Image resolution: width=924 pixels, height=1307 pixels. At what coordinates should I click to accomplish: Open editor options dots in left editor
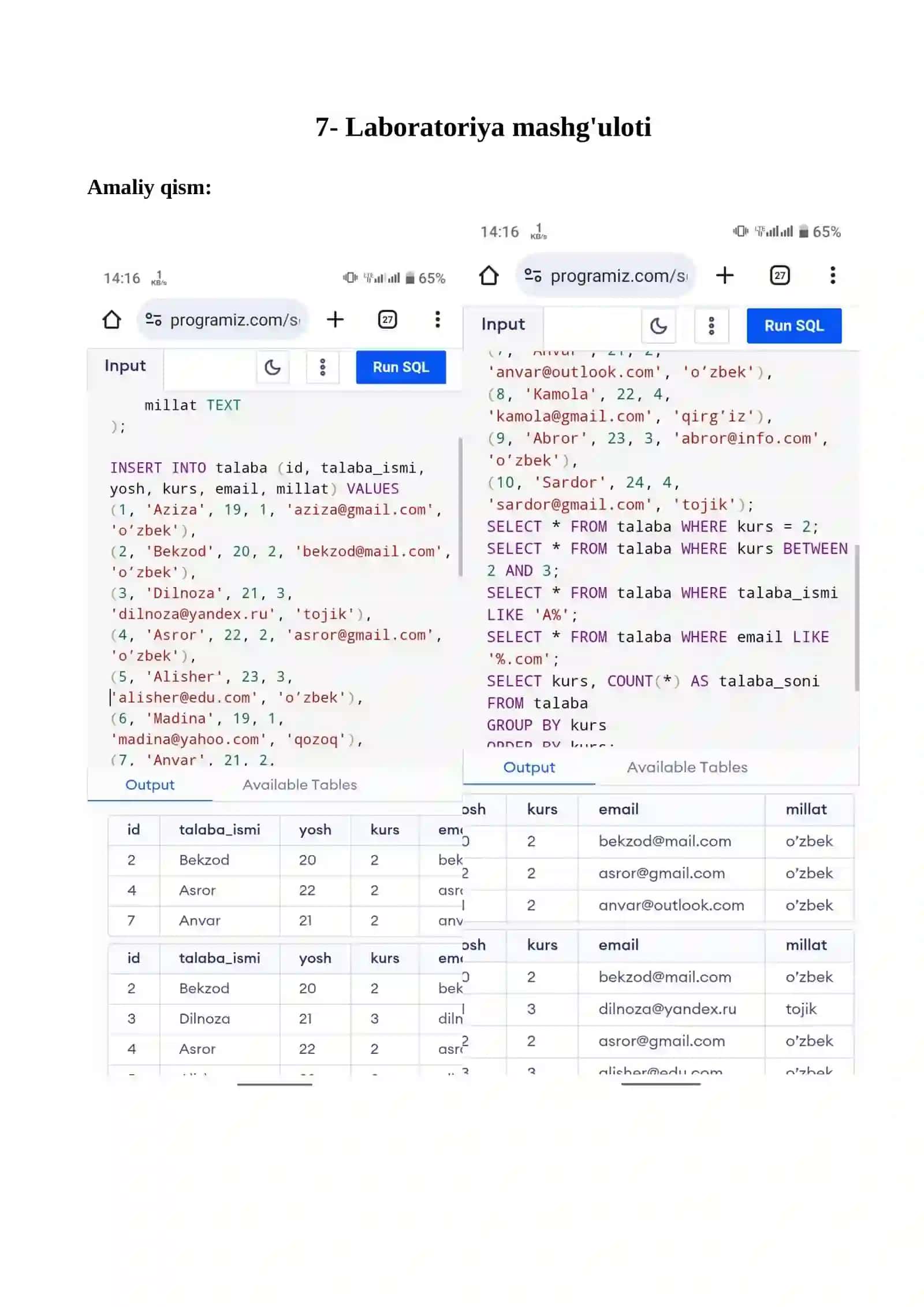323,367
